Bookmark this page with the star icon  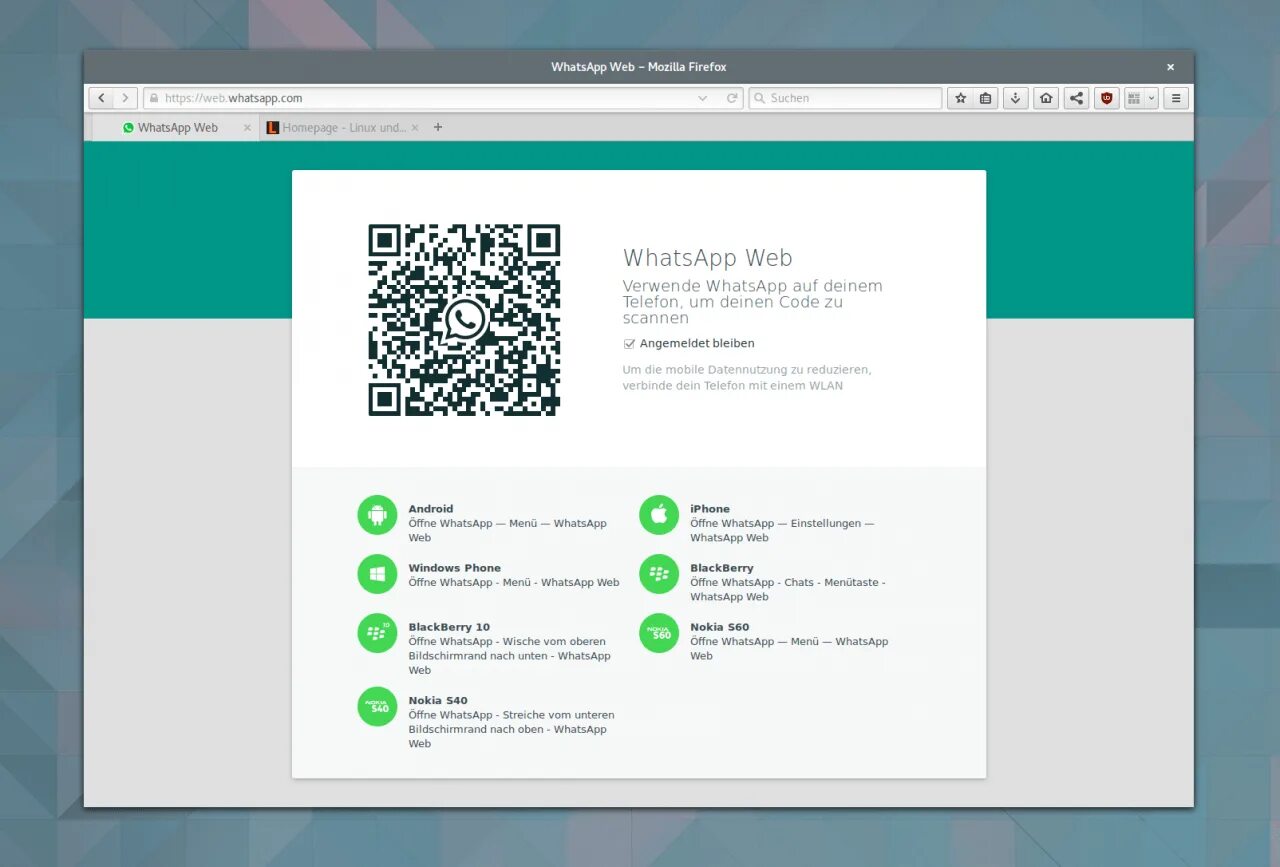point(961,98)
